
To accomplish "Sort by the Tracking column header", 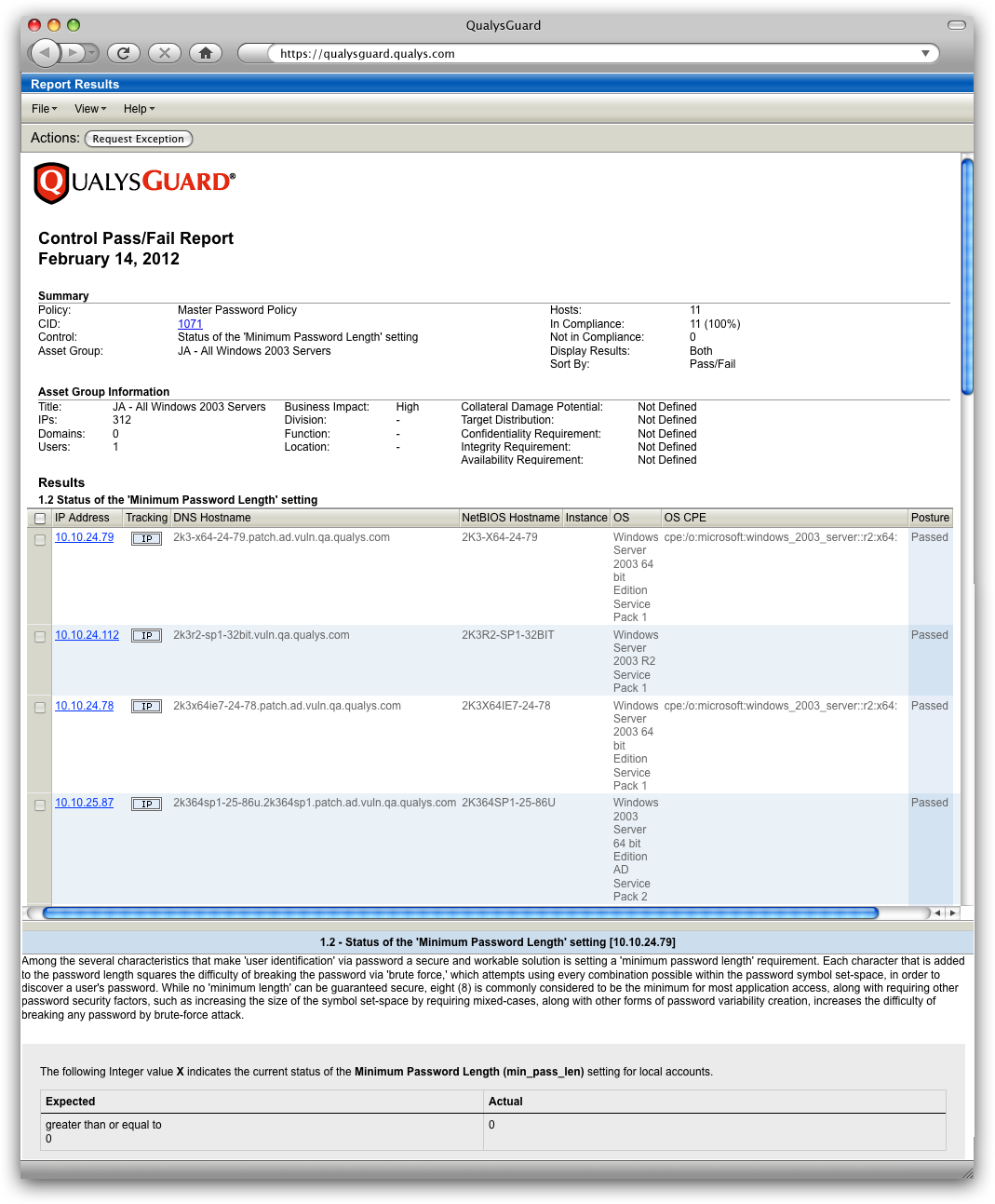I will click(x=146, y=518).
